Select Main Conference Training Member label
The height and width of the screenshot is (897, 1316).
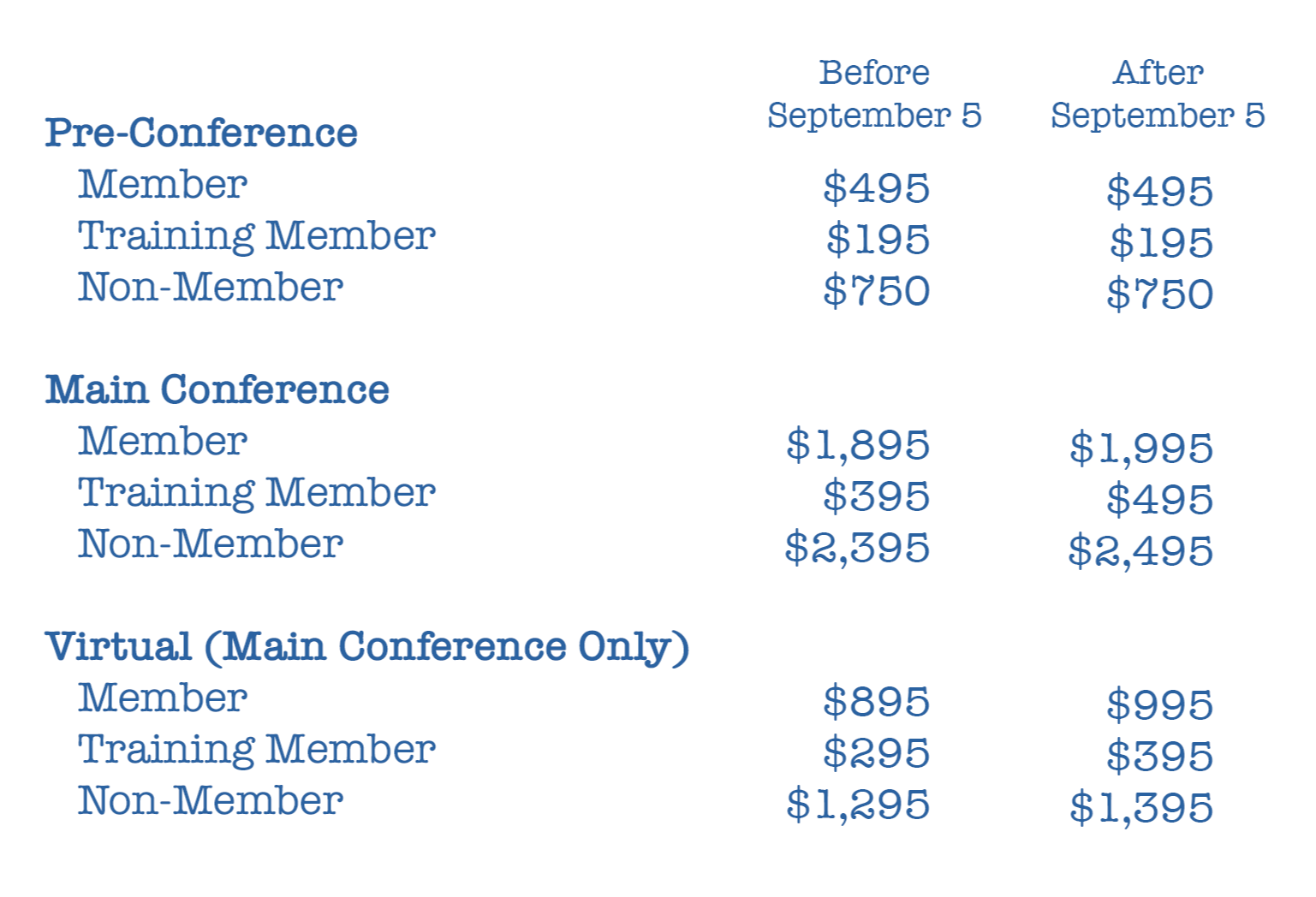pos(257,493)
